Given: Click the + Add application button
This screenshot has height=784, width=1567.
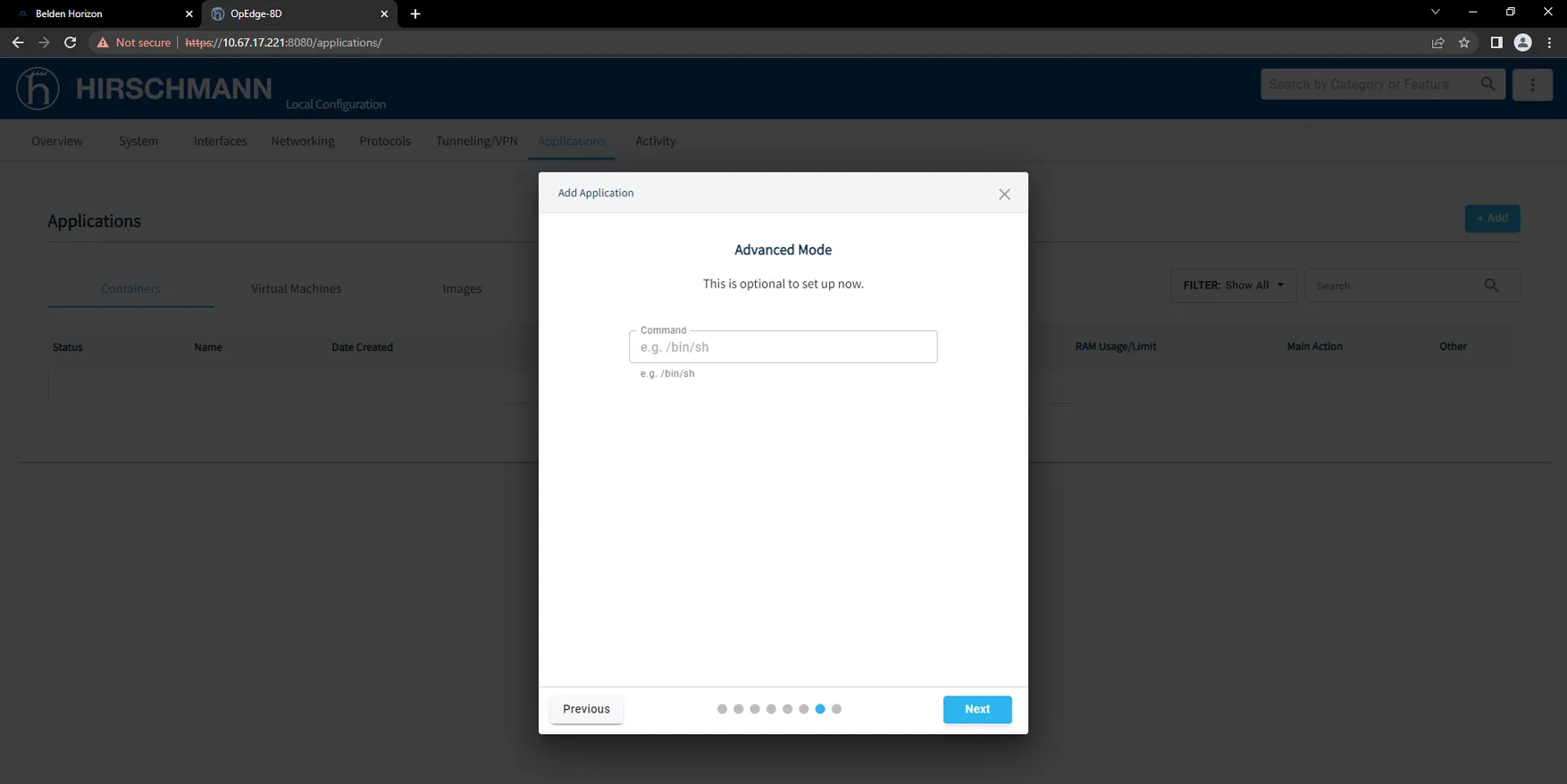Looking at the screenshot, I should pos(1492,218).
